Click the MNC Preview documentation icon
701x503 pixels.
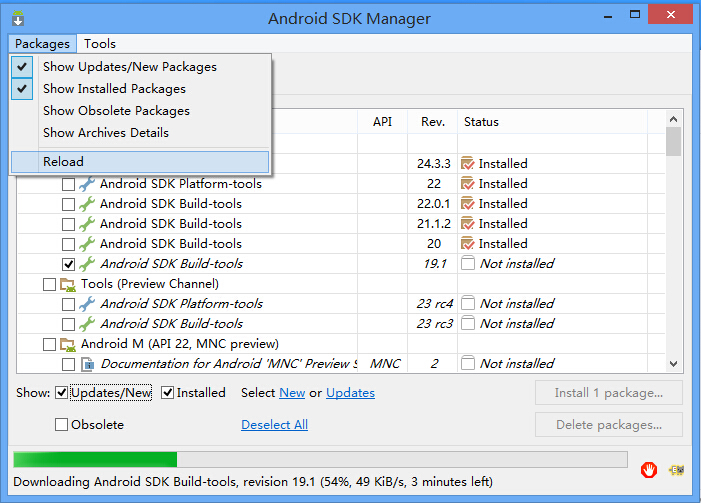click(87, 364)
